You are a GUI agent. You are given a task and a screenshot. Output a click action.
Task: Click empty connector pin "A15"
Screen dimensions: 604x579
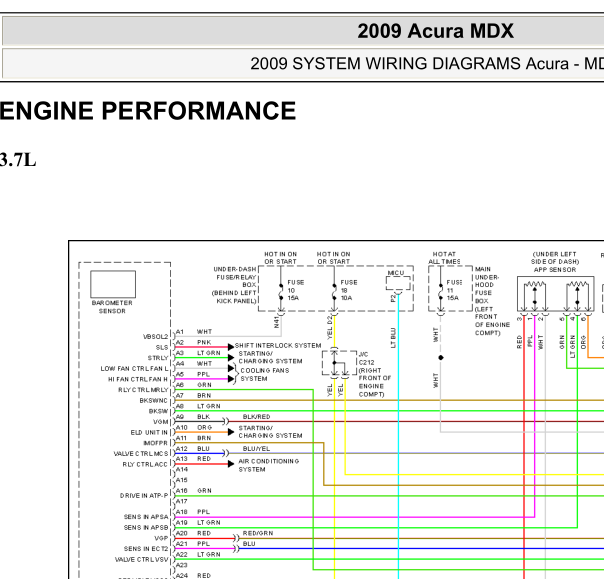coord(181,480)
